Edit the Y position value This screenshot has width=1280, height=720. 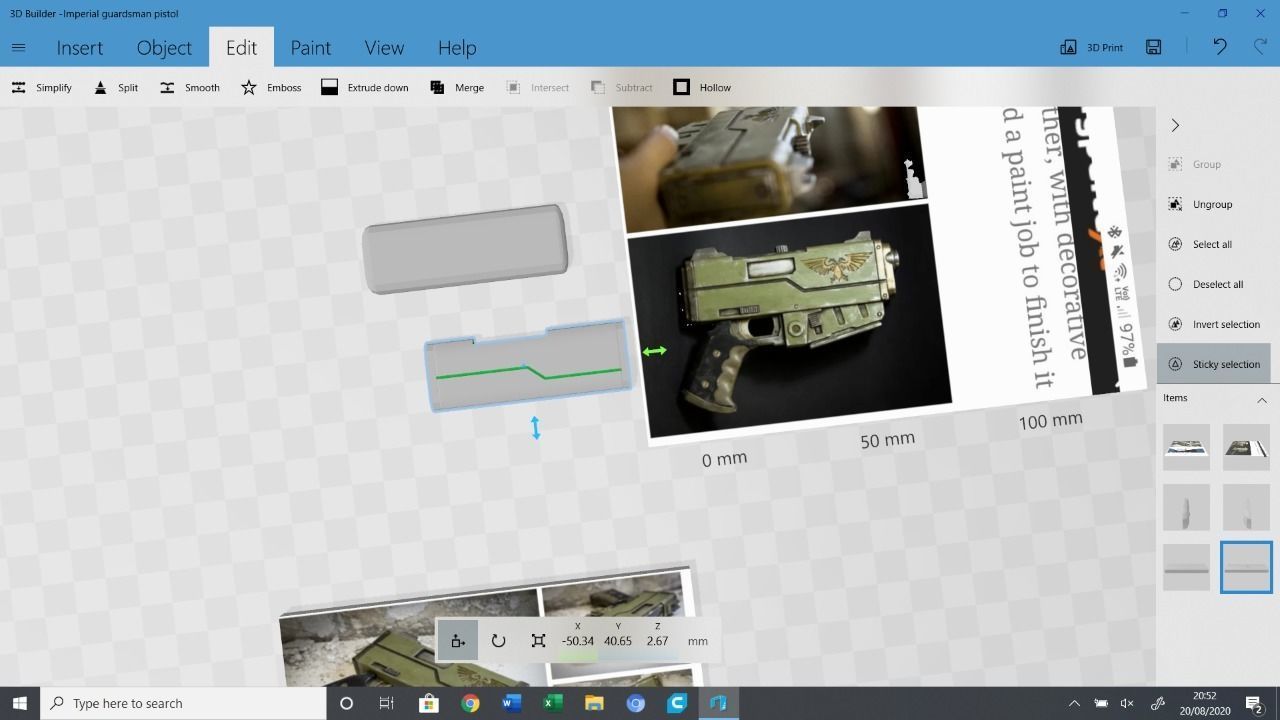618,641
